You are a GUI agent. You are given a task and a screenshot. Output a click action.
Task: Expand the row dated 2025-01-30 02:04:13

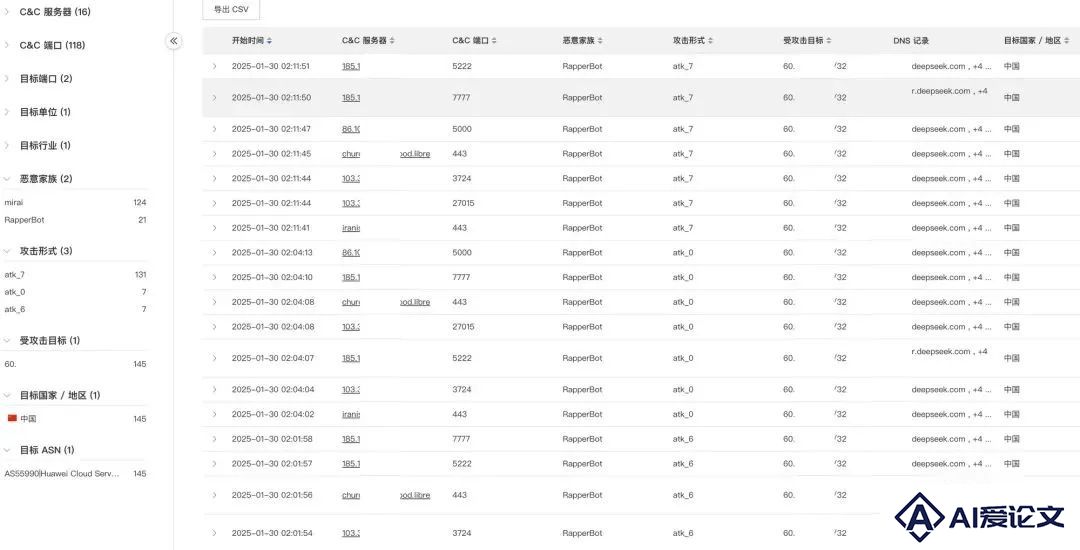click(215, 253)
